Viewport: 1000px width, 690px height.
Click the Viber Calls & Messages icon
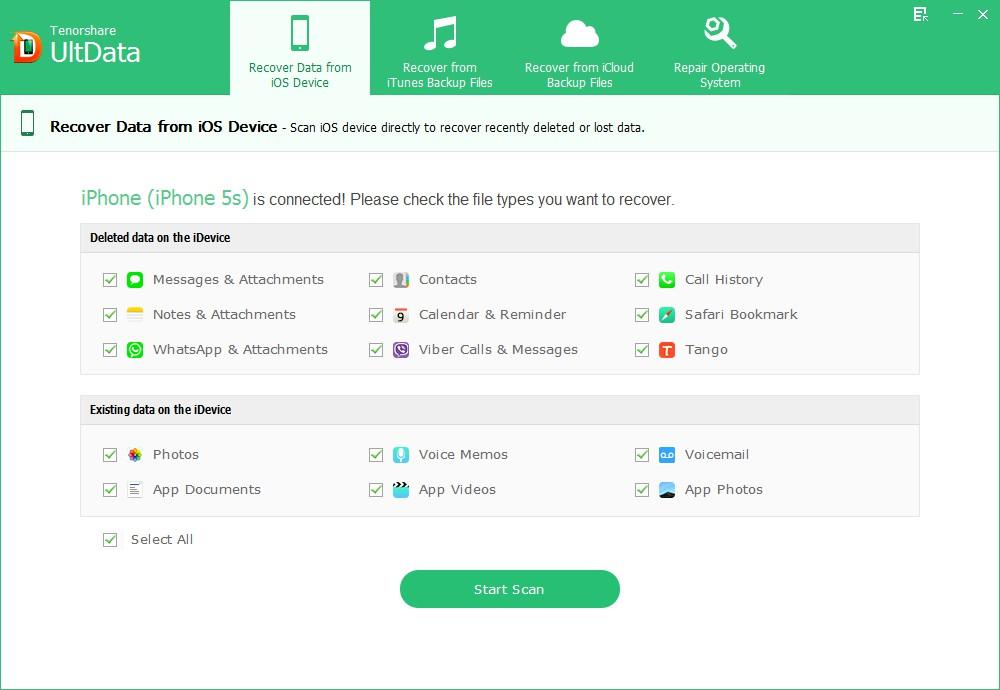400,350
